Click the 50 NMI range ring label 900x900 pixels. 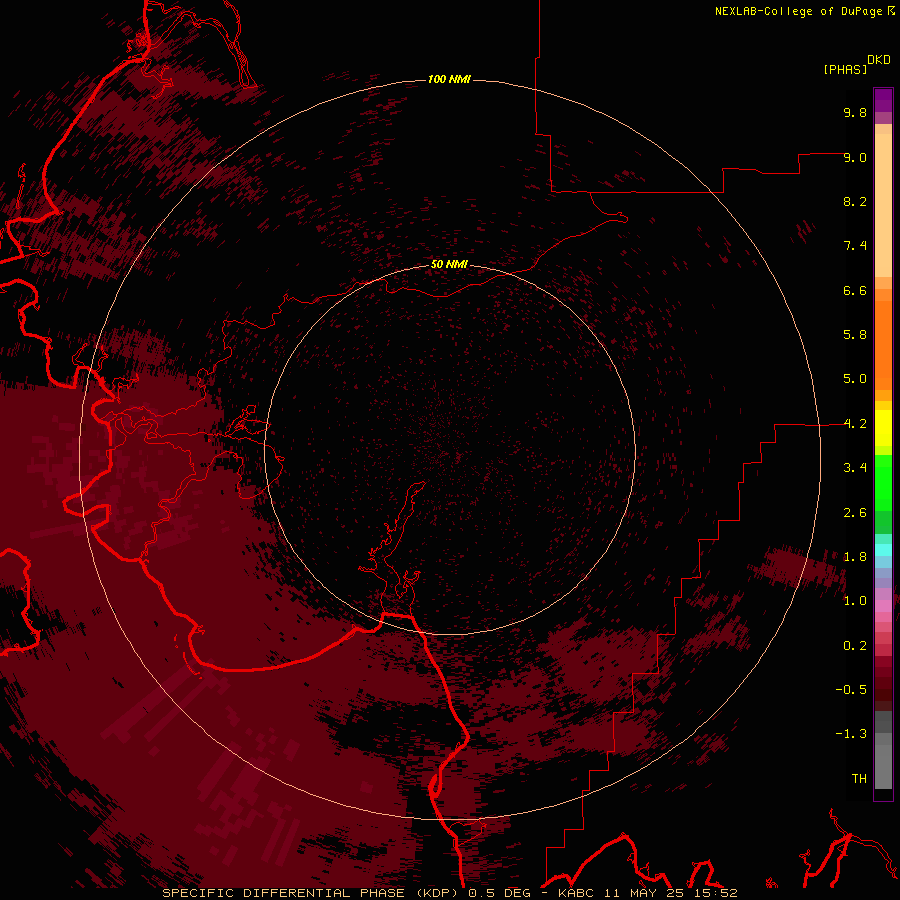tap(449, 265)
